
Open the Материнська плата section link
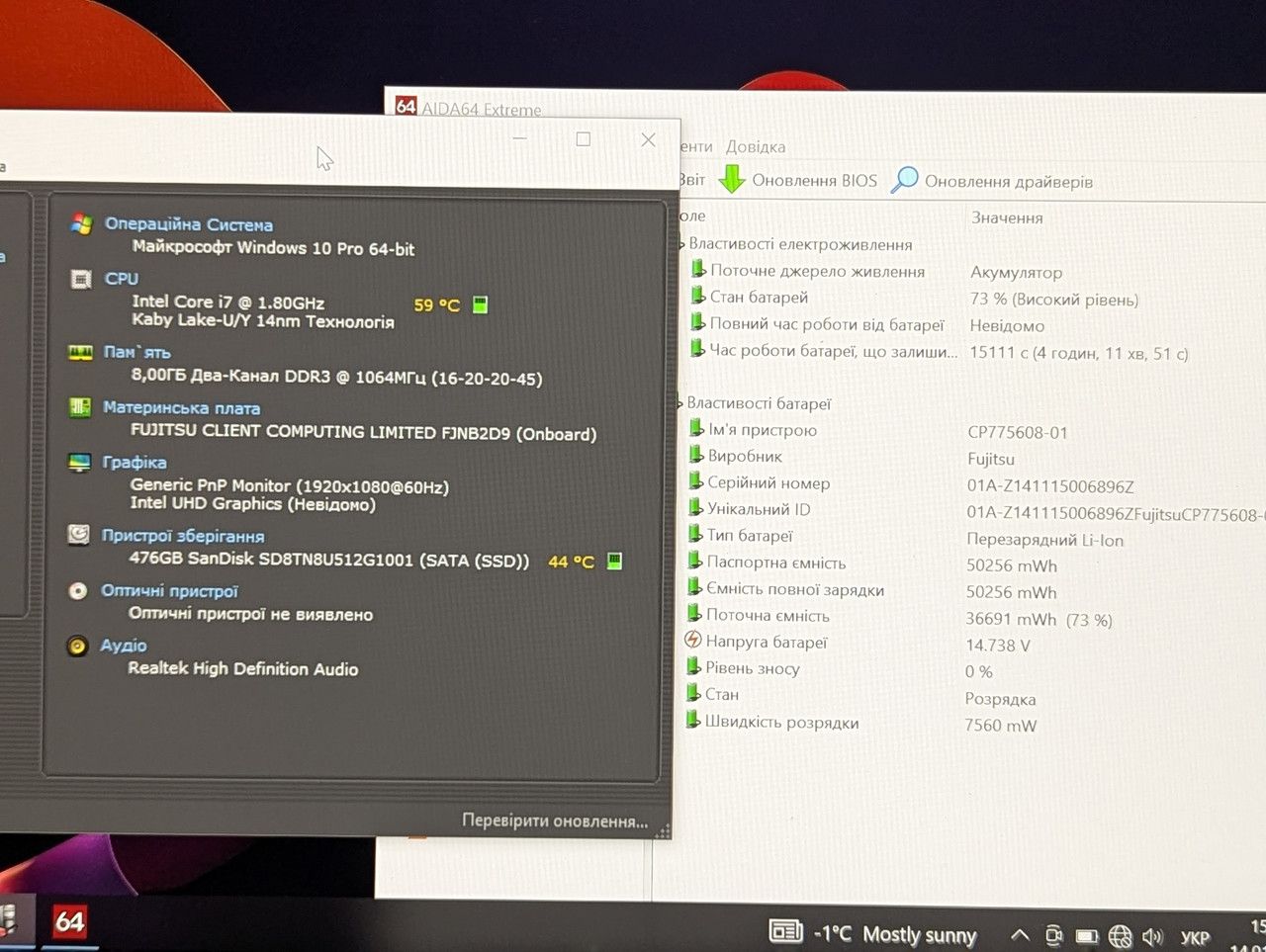(x=182, y=407)
